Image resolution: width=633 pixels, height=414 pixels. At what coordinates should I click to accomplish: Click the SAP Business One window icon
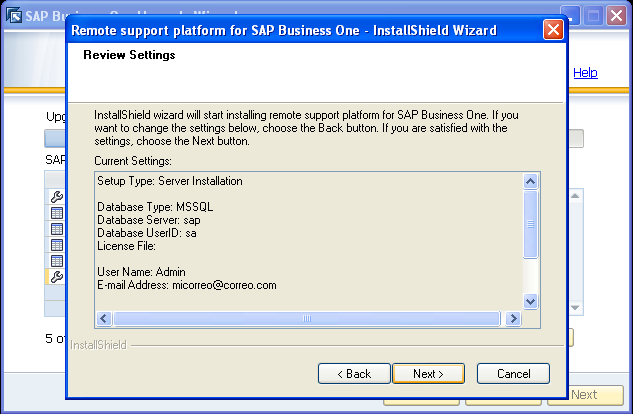[14, 15]
